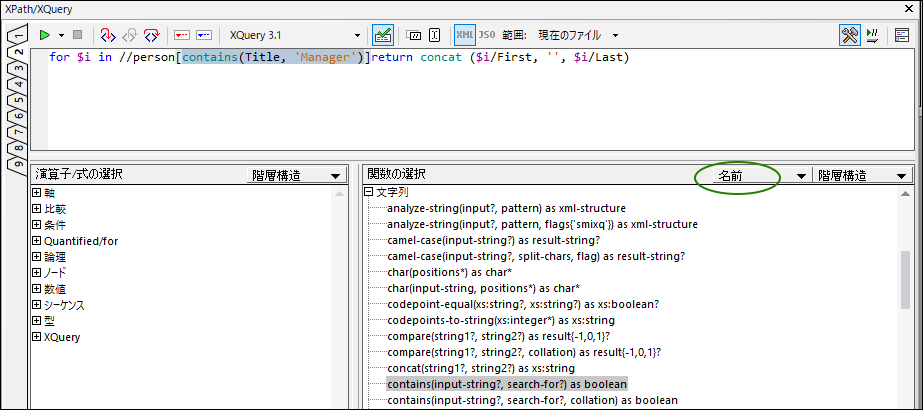Switch to expression tab 3
The height and width of the screenshot is (410, 923).
(x=18, y=68)
